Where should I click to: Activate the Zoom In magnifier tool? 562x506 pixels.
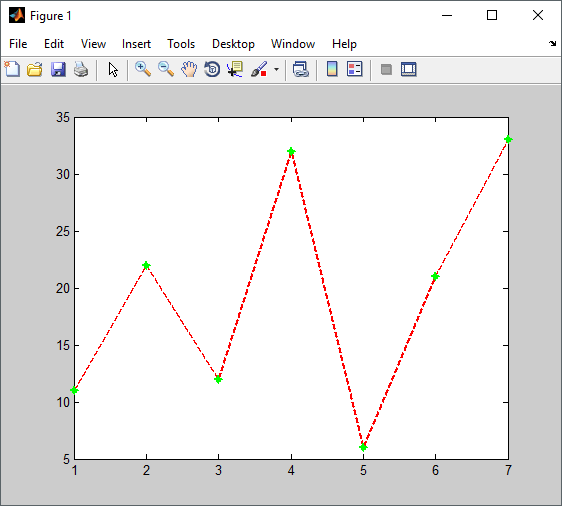[x=143, y=69]
